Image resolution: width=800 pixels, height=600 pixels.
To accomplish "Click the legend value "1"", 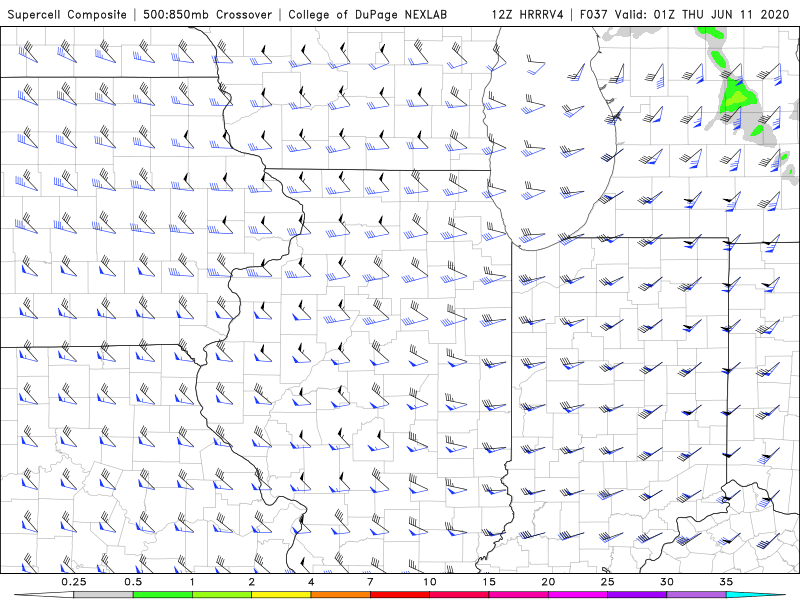I will click(x=192, y=582).
